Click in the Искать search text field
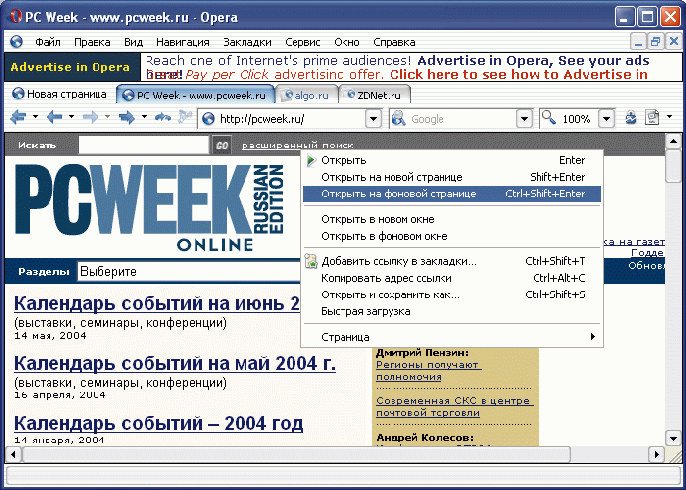686x490 pixels. coord(142,145)
